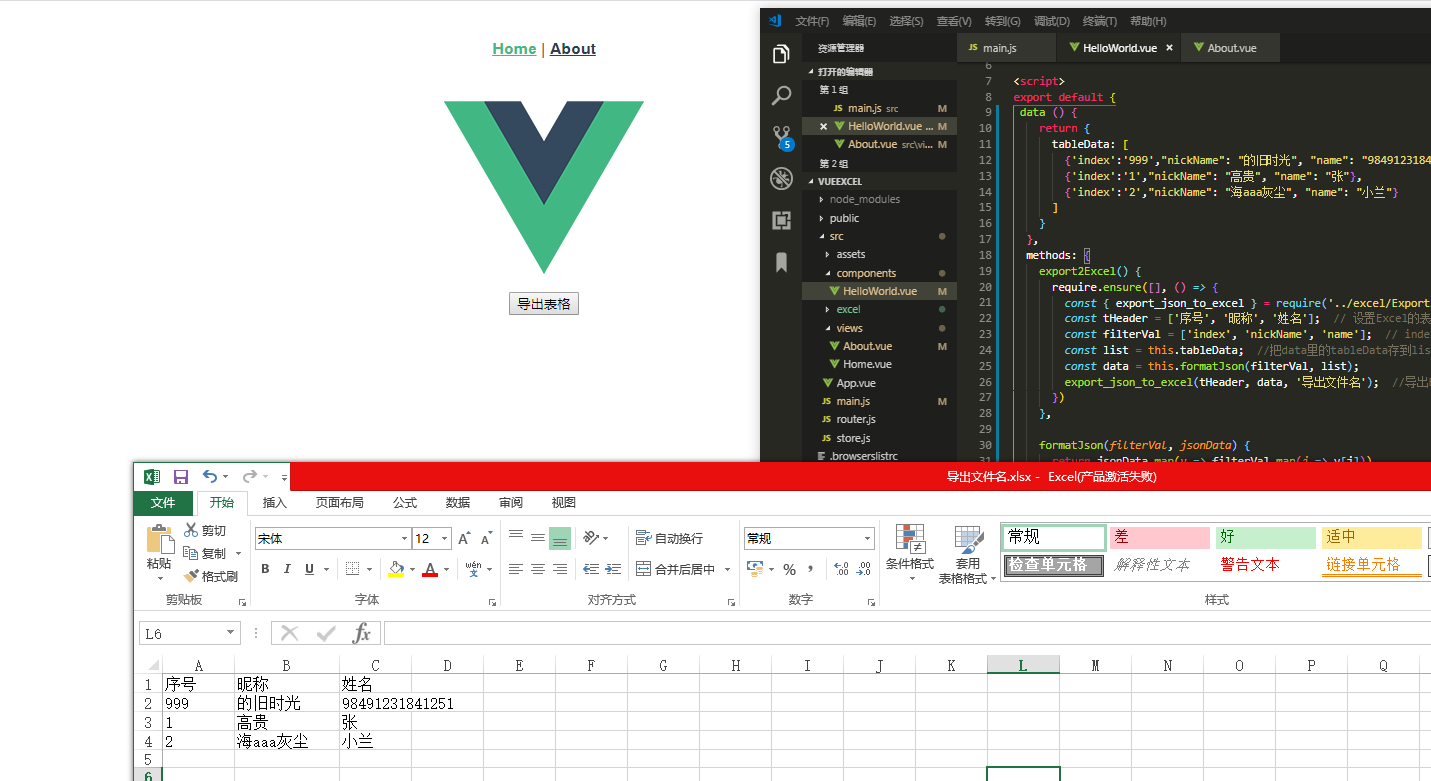Screen dimensions: 1431x781
Task: Toggle align text left
Action: pyautogui.click(x=516, y=569)
